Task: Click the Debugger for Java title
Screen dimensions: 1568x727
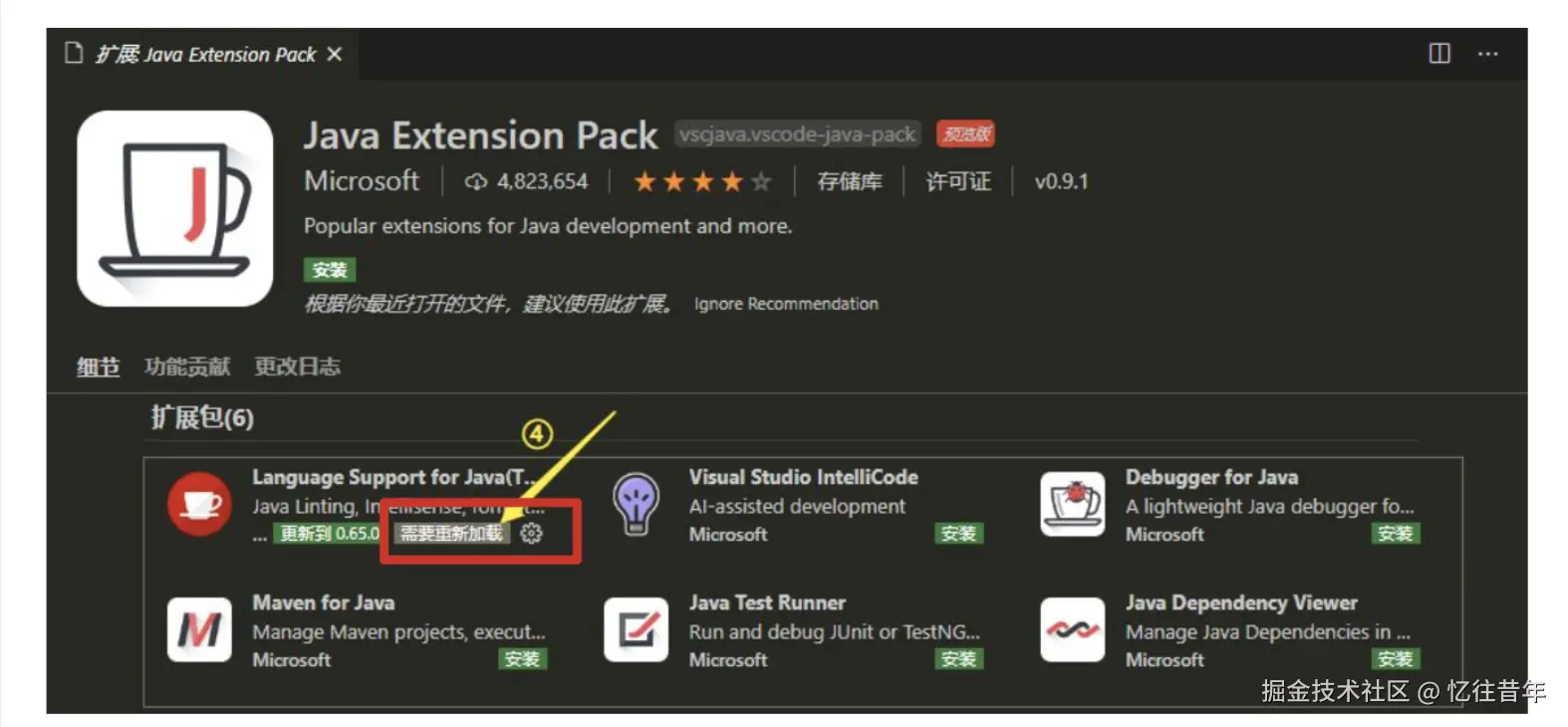Action: pos(1211,477)
